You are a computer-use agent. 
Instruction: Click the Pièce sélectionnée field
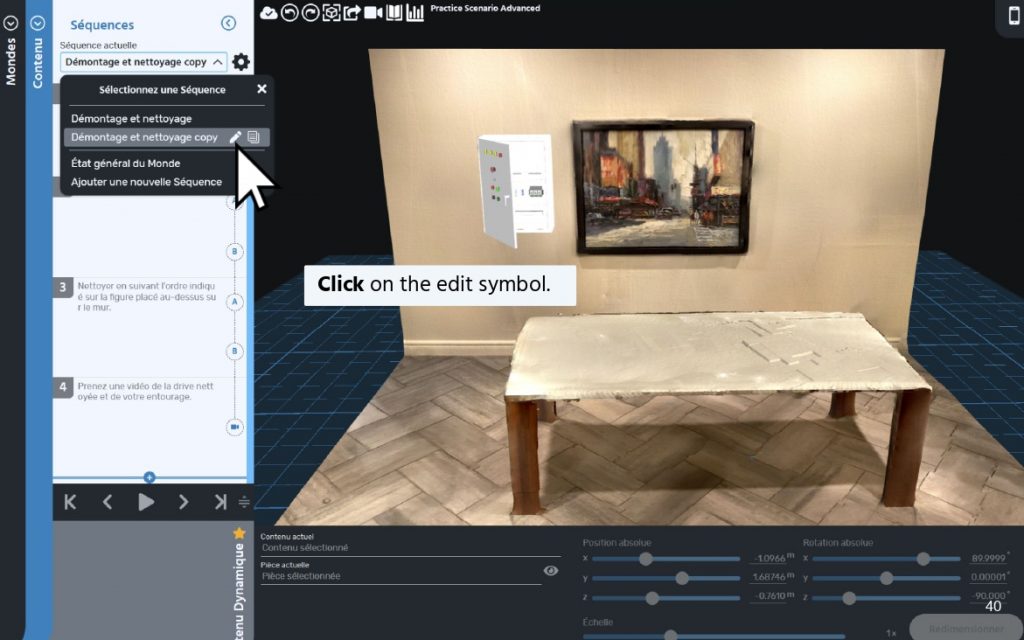click(401, 576)
